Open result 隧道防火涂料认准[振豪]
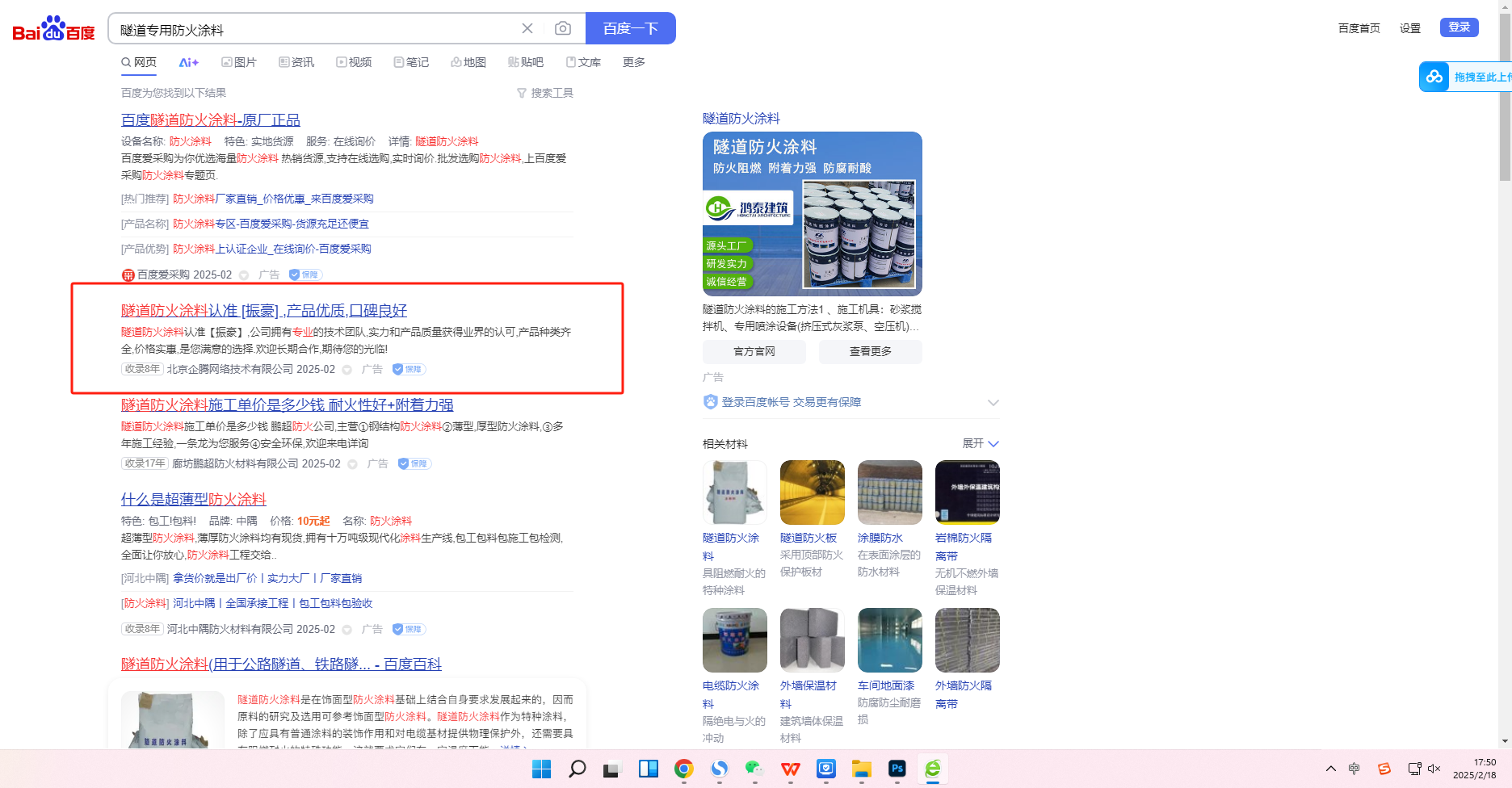Image resolution: width=1512 pixels, height=788 pixels. click(264, 311)
